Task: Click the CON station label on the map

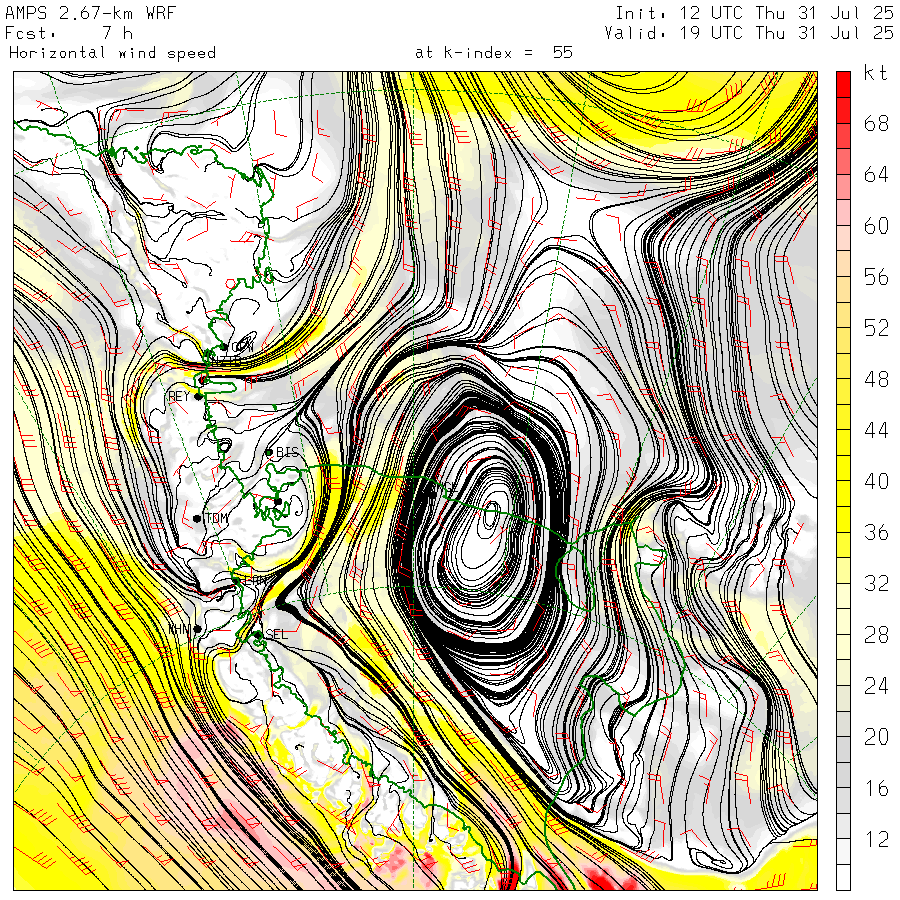Action: 242,347
